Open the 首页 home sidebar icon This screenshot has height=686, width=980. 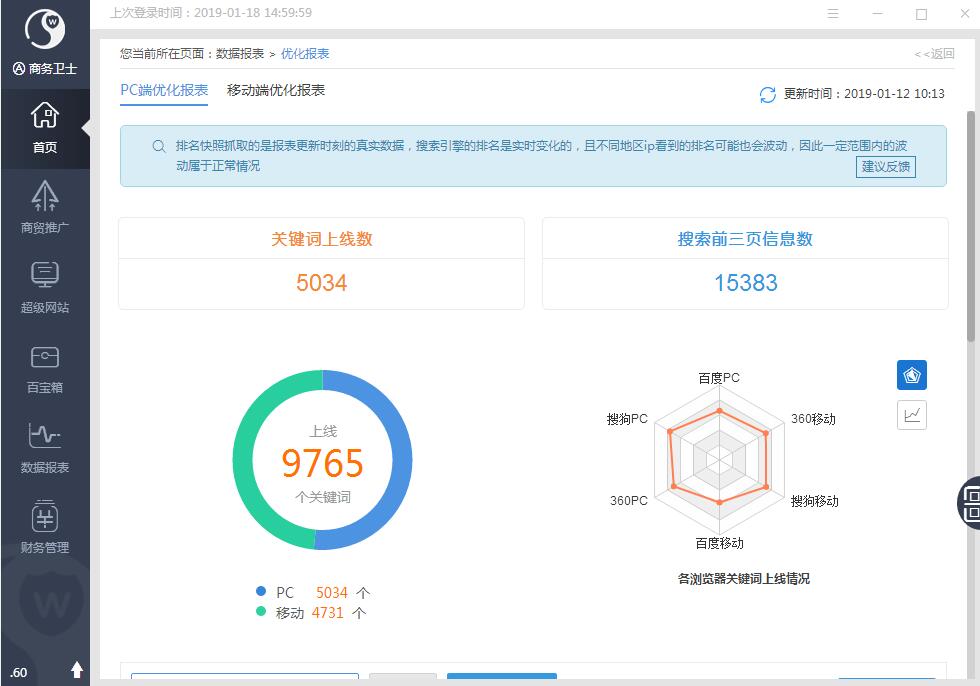pos(45,127)
